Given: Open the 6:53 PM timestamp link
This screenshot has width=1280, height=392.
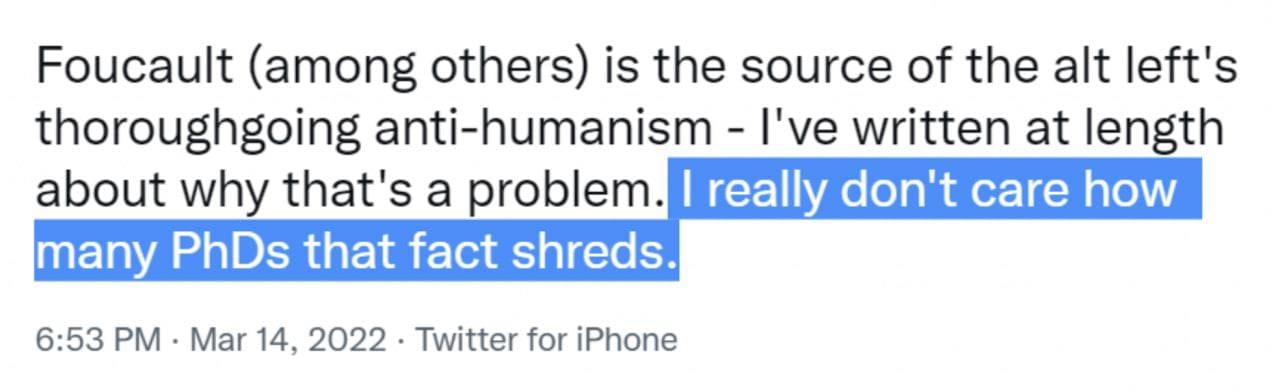Looking at the screenshot, I should [98, 340].
